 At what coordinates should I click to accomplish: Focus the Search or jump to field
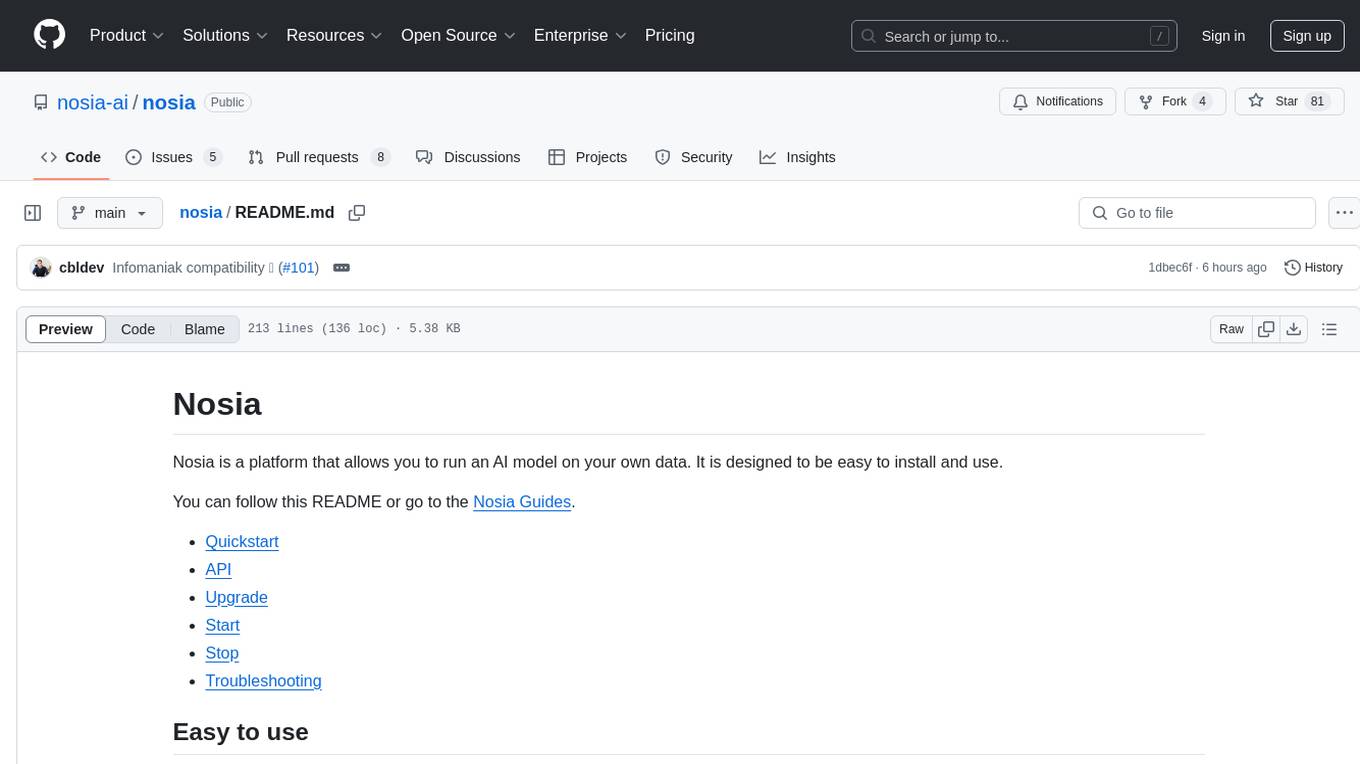1014,36
